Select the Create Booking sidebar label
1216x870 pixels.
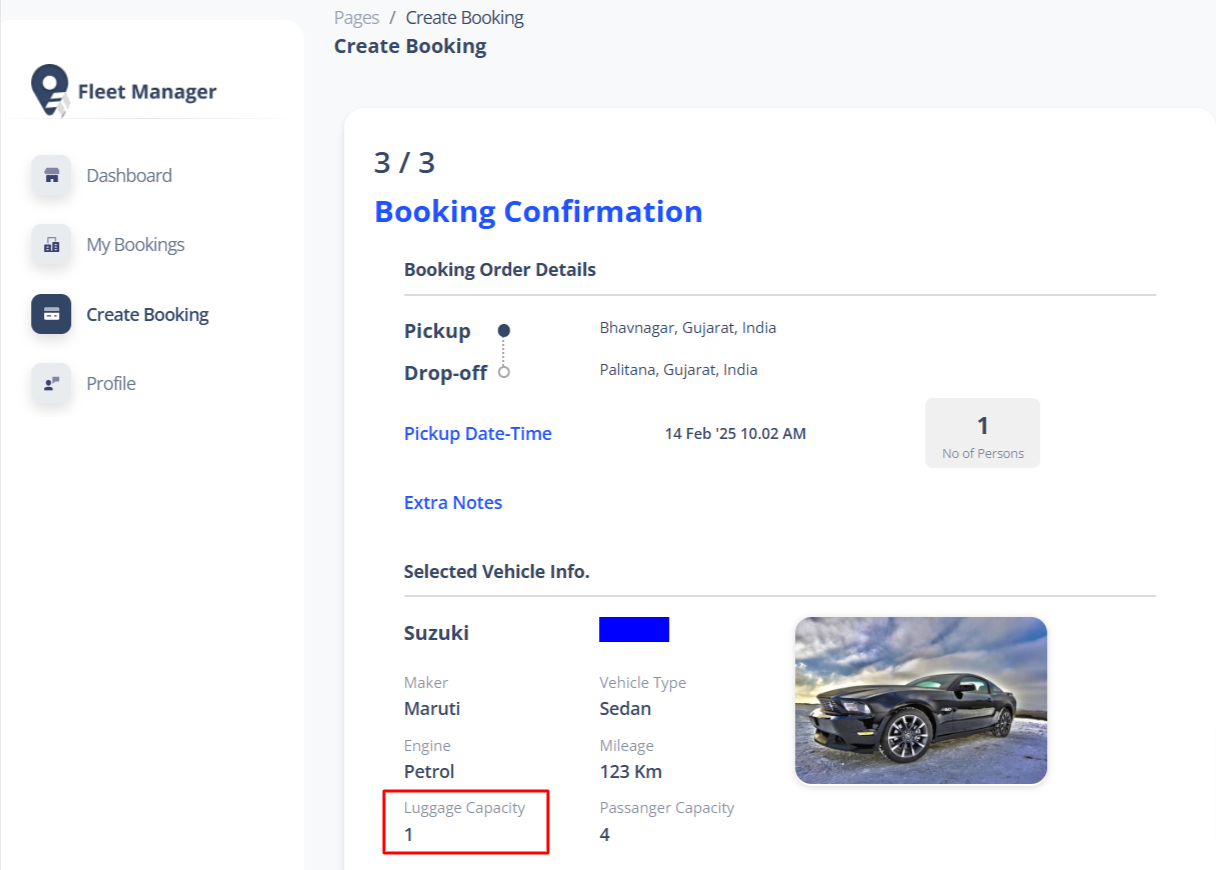(147, 315)
